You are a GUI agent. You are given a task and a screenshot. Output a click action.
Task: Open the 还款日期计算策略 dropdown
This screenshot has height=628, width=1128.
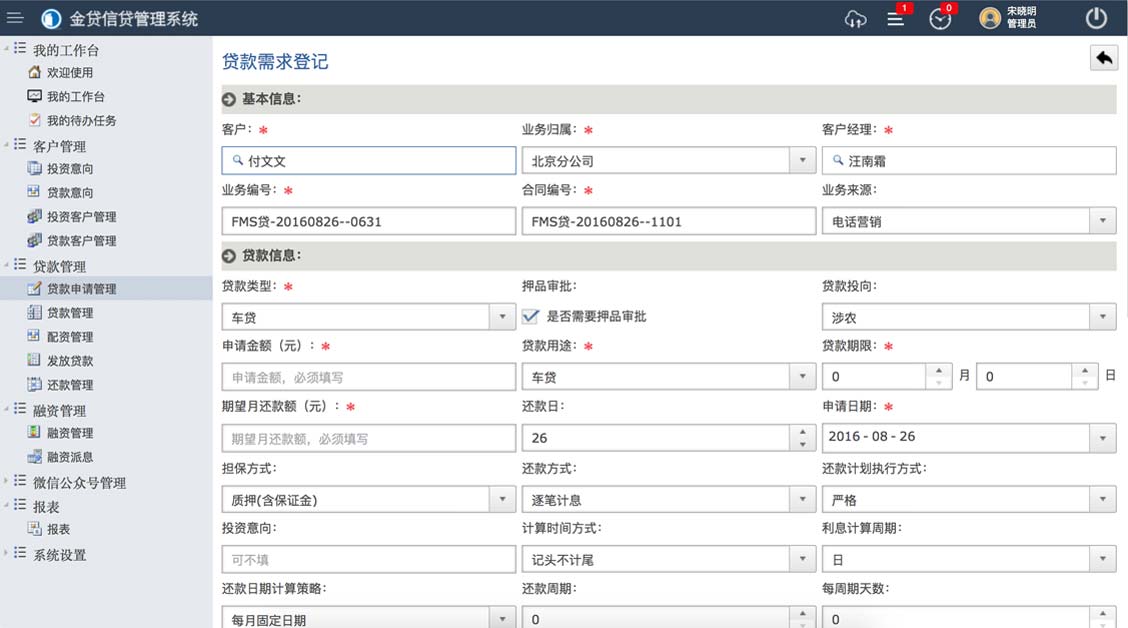(502, 619)
